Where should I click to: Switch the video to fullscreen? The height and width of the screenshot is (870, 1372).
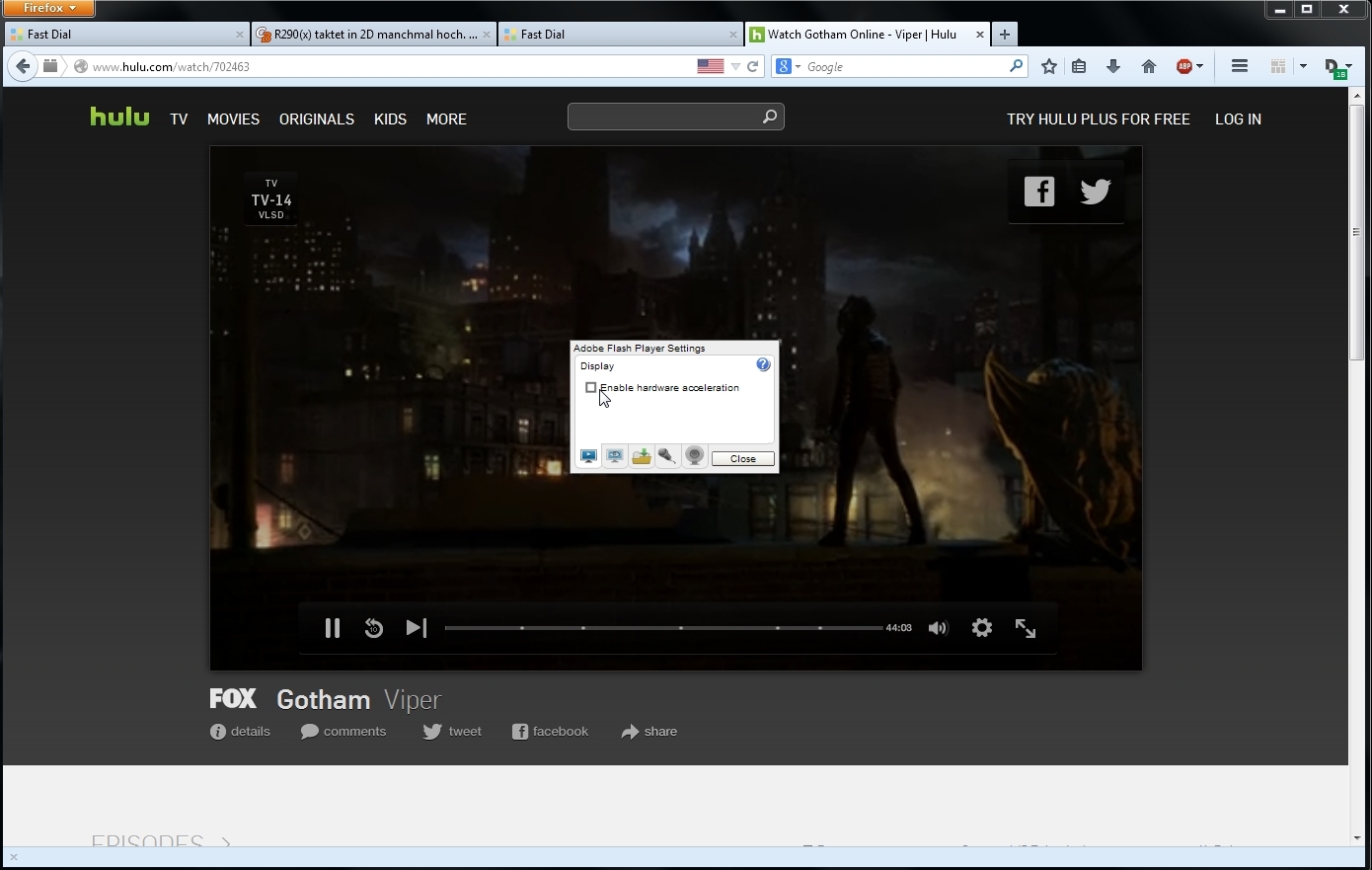(x=1026, y=628)
